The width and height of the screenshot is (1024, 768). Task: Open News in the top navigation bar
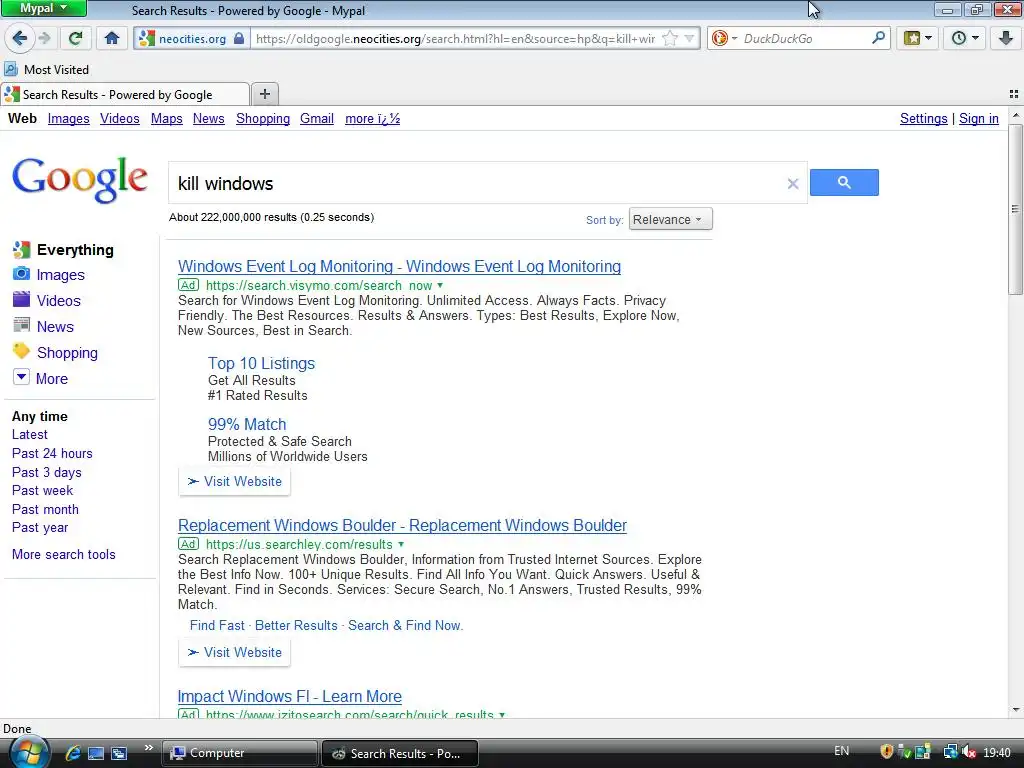coord(208,118)
